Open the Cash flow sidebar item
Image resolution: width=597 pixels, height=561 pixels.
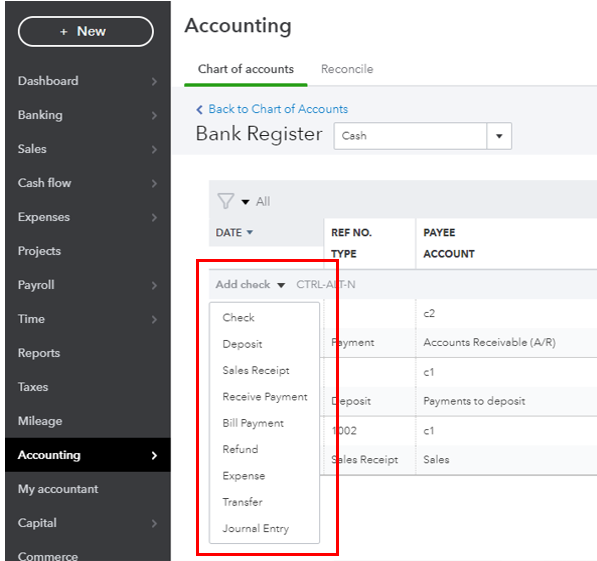pyautogui.click(x=45, y=183)
